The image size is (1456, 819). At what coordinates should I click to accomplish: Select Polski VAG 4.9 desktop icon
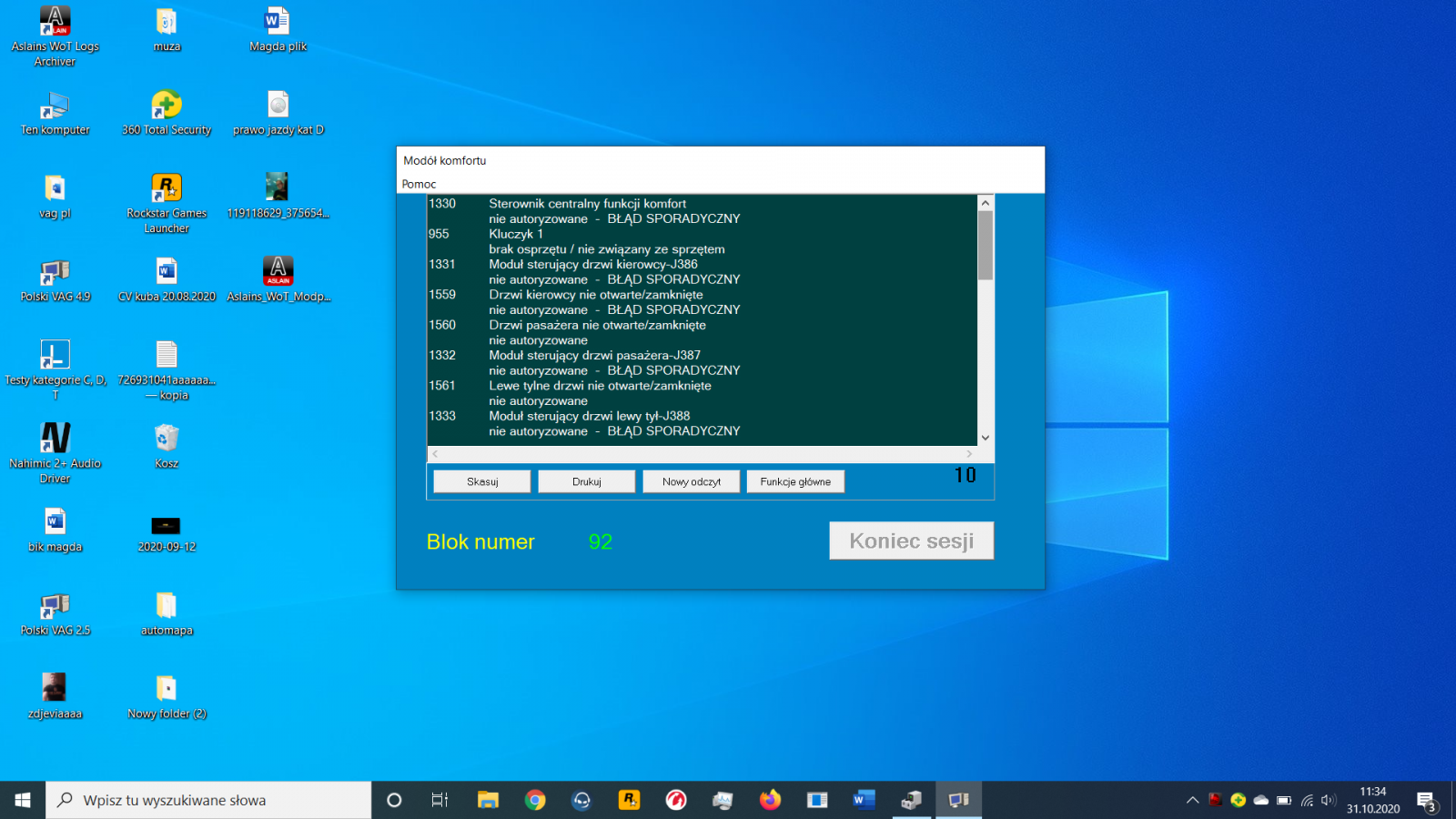tap(56, 280)
